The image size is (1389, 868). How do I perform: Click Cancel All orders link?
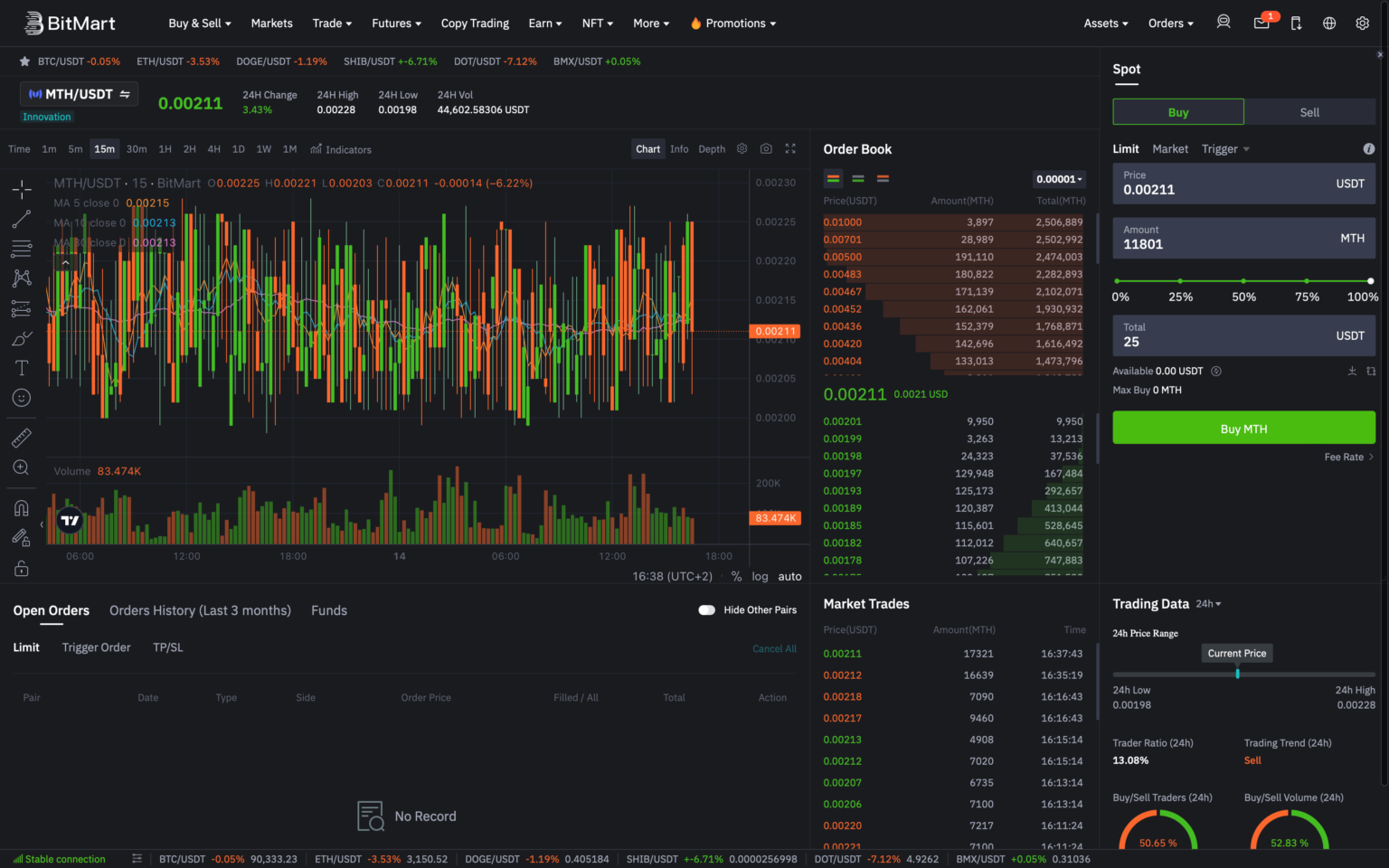774,648
